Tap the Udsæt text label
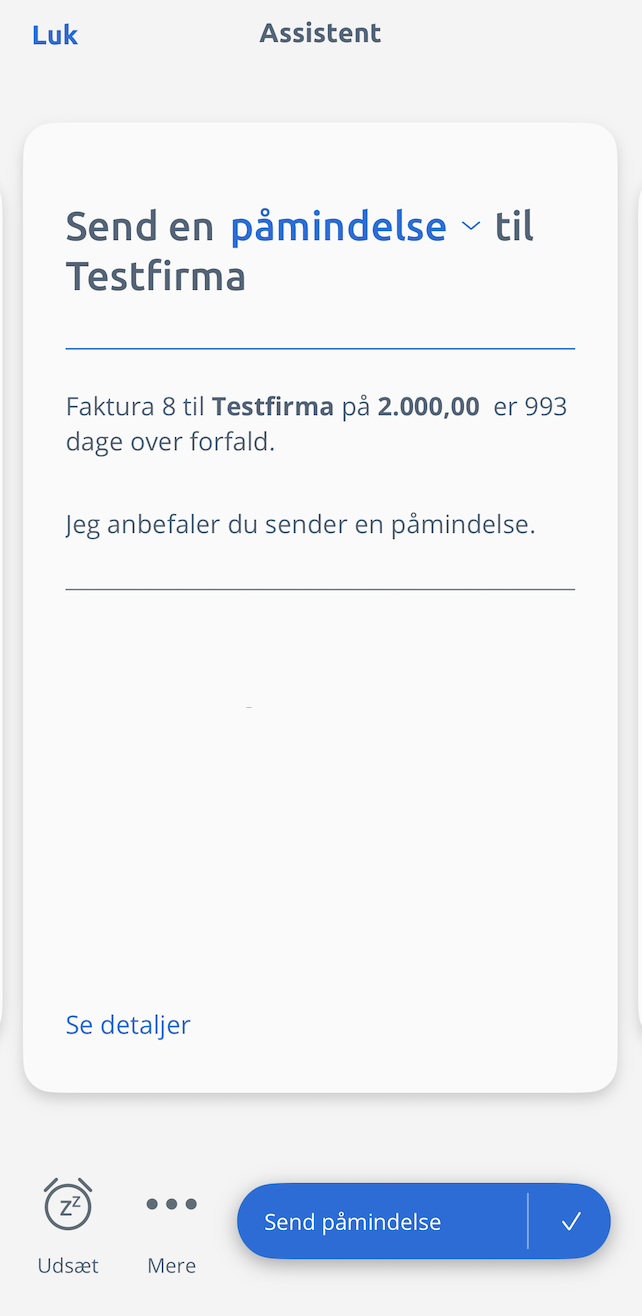The height and width of the screenshot is (1316, 642). pyautogui.click(x=68, y=1265)
